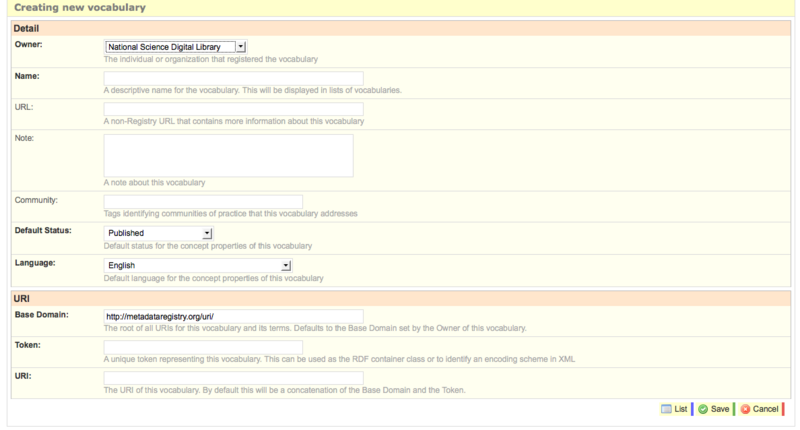Expand the Default Status dropdown
Screen dimensions: 800x430
(158, 233)
